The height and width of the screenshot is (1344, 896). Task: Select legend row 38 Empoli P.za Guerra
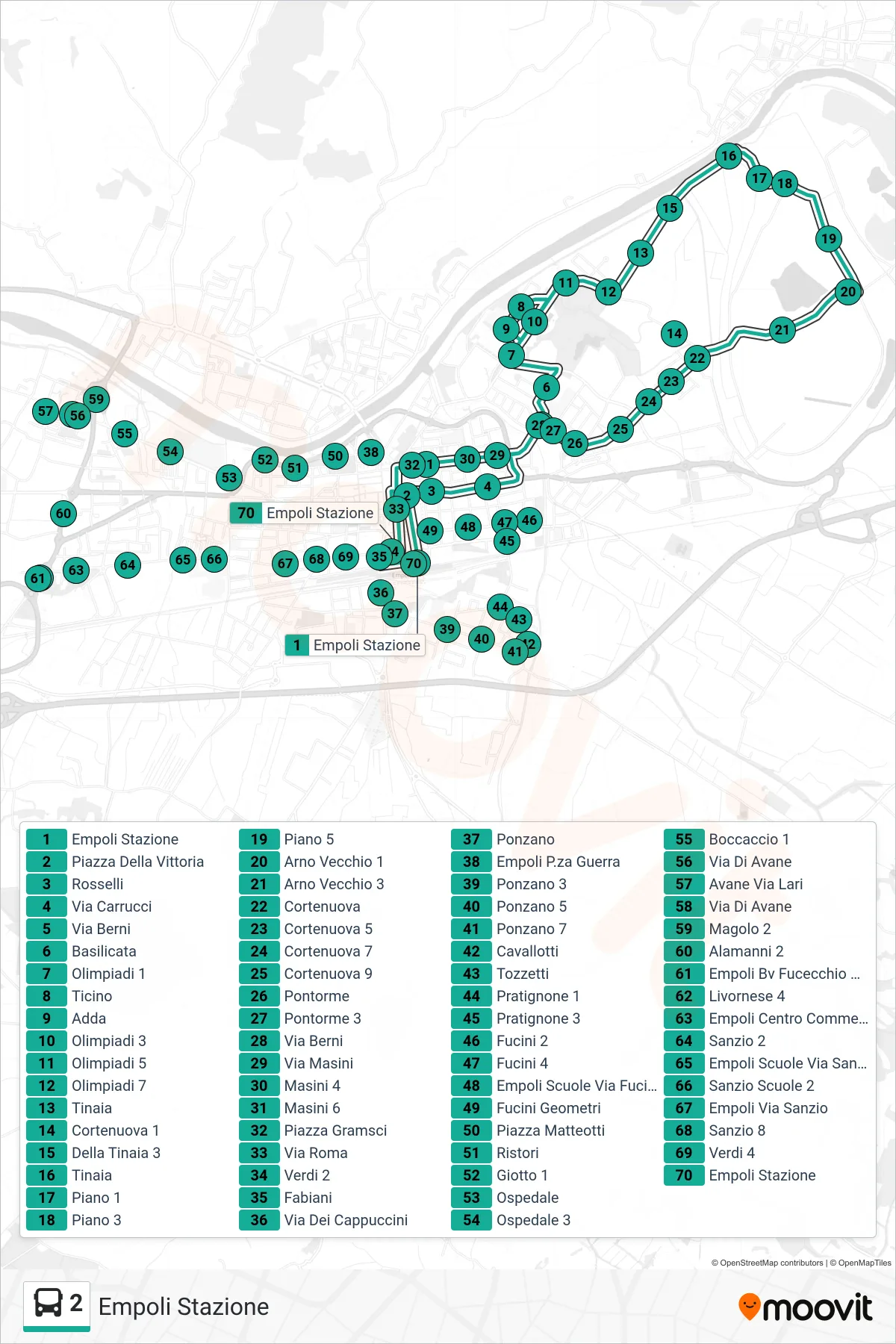[x=537, y=862]
